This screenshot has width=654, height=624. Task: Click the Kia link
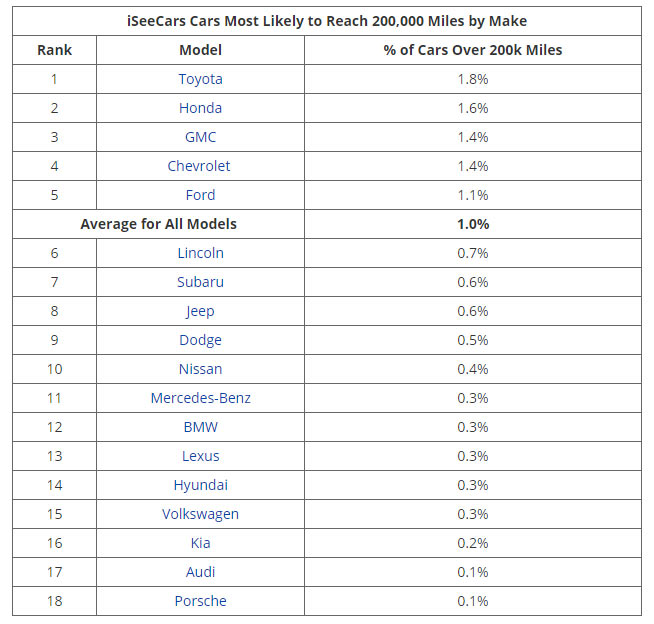point(200,543)
